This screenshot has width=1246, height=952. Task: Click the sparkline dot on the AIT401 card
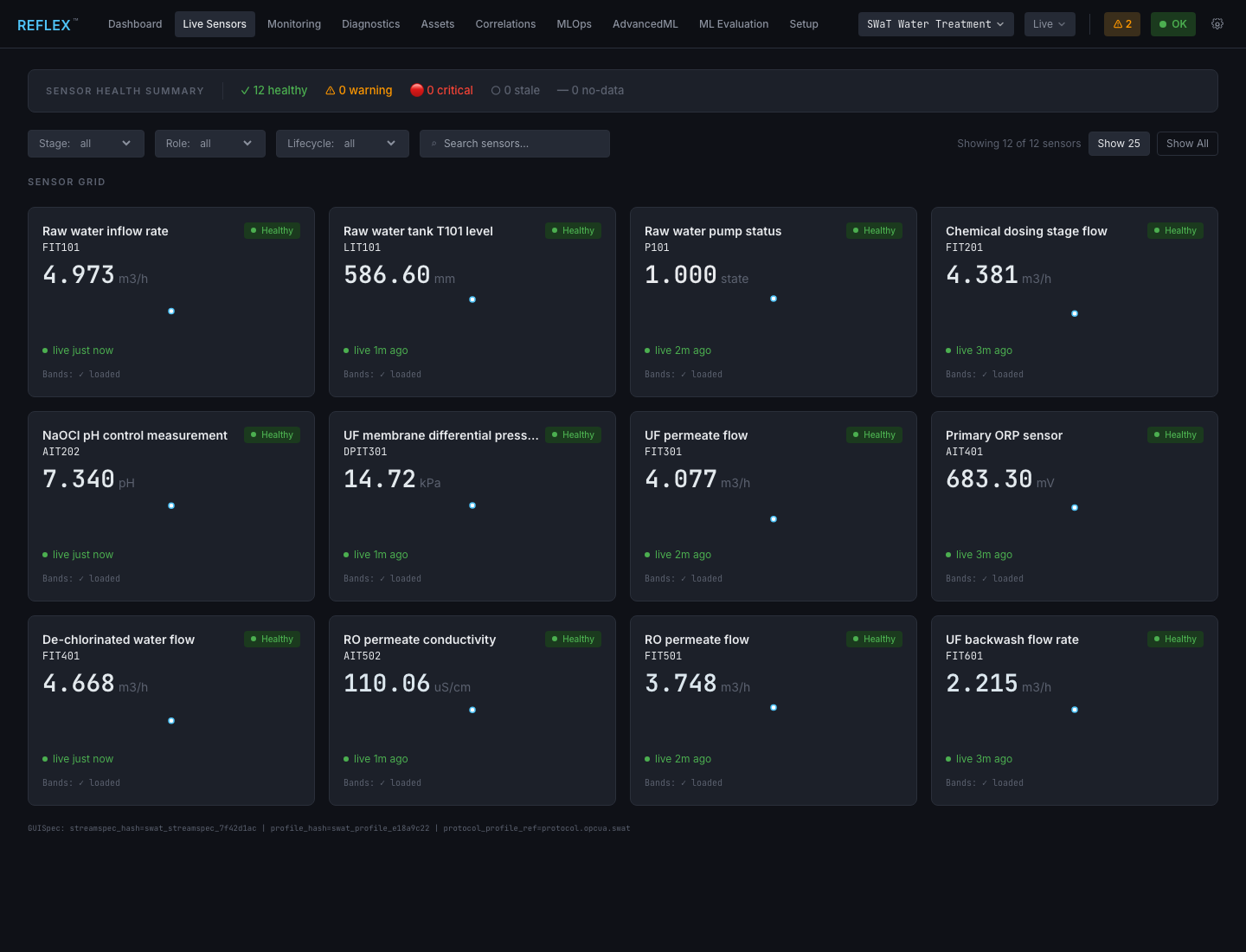click(1075, 508)
